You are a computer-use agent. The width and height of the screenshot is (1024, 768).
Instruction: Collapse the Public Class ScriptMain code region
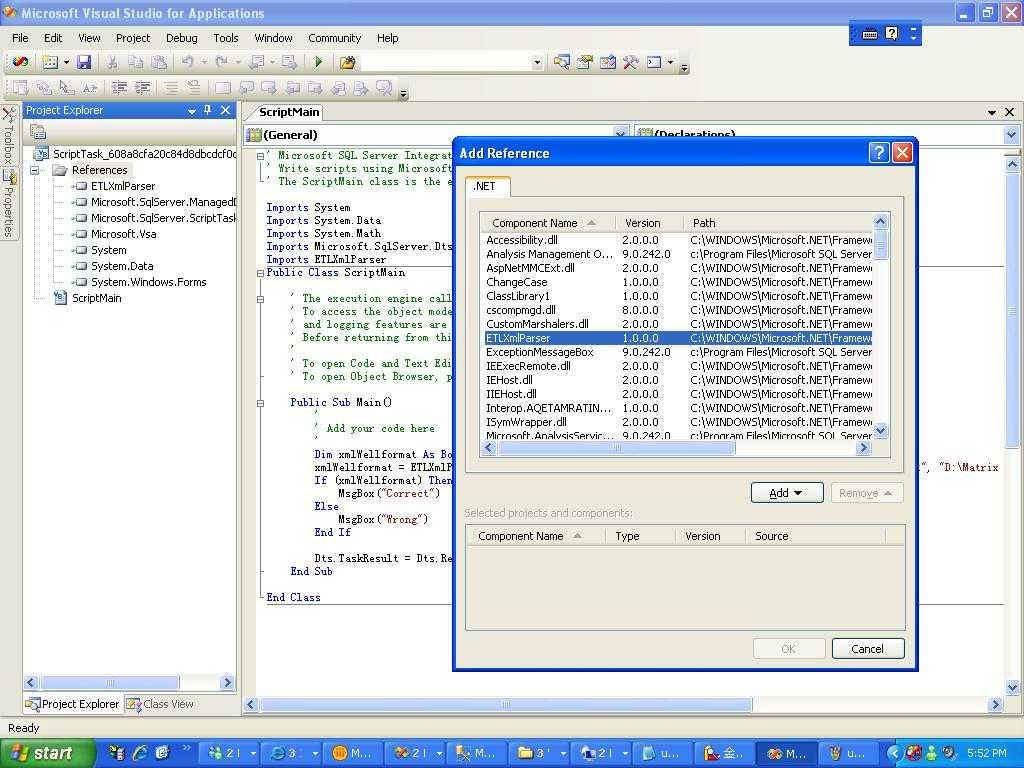click(x=260, y=273)
